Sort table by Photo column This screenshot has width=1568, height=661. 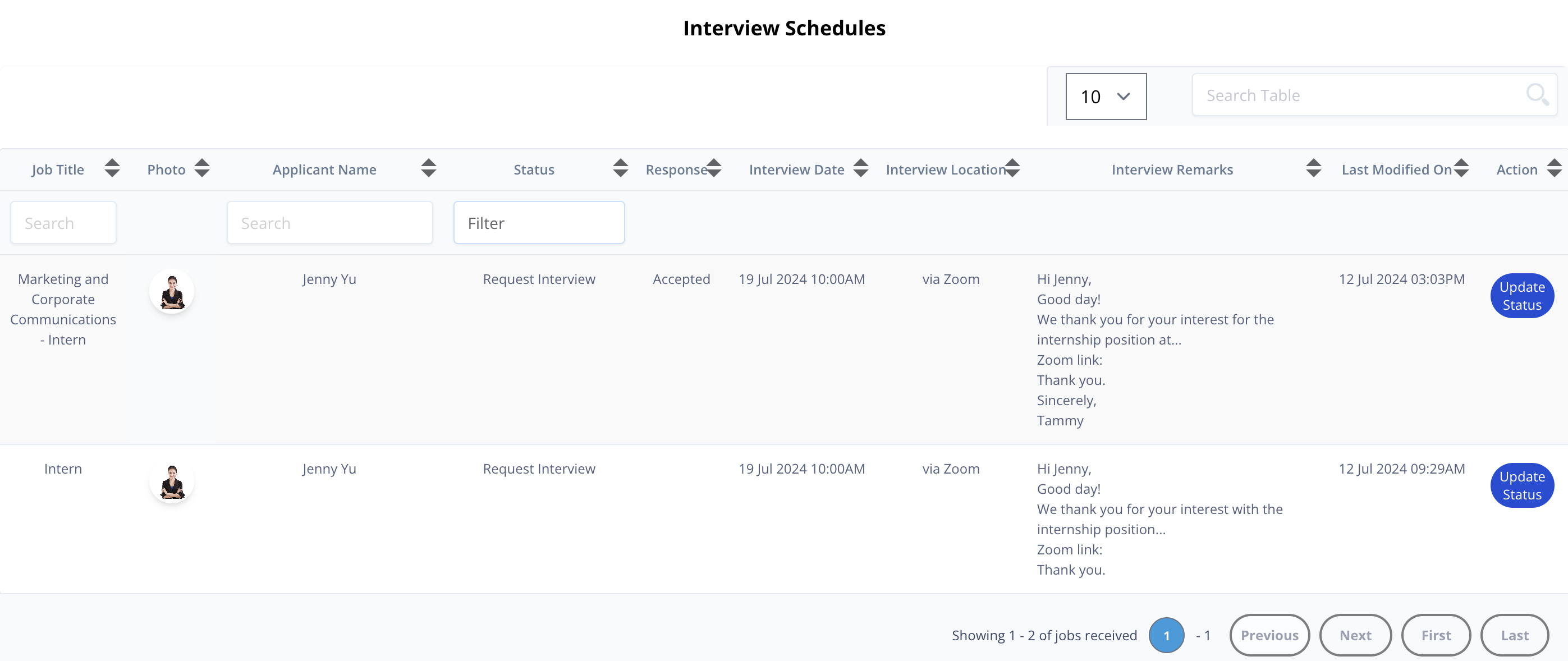[x=202, y=168]
